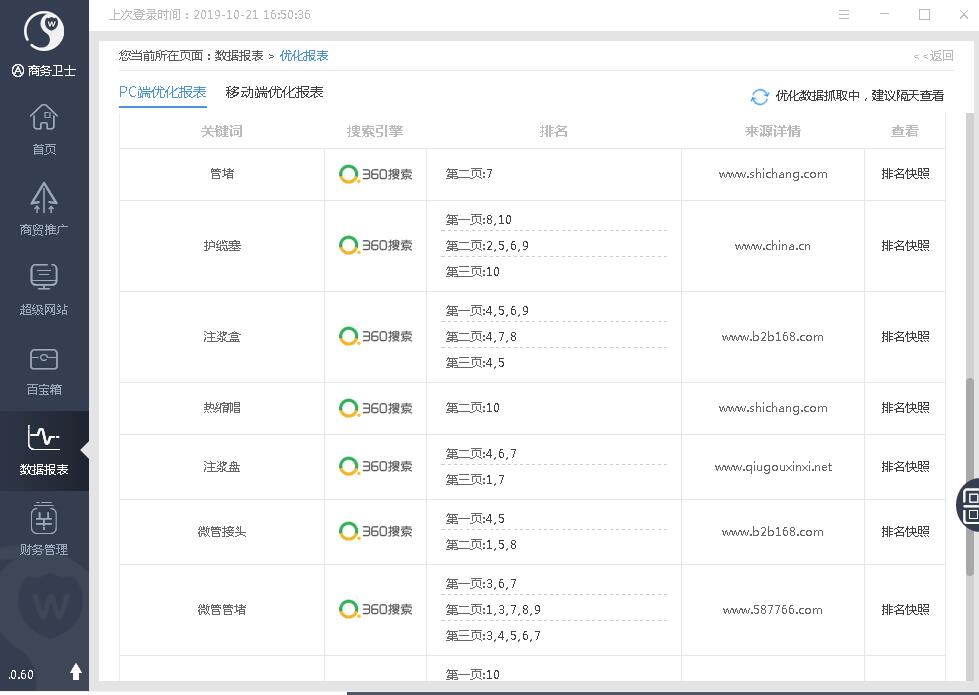Screen dimensions: 979x695
Task: Open the hamburger menu in title bar
Action: pos(845,15)
